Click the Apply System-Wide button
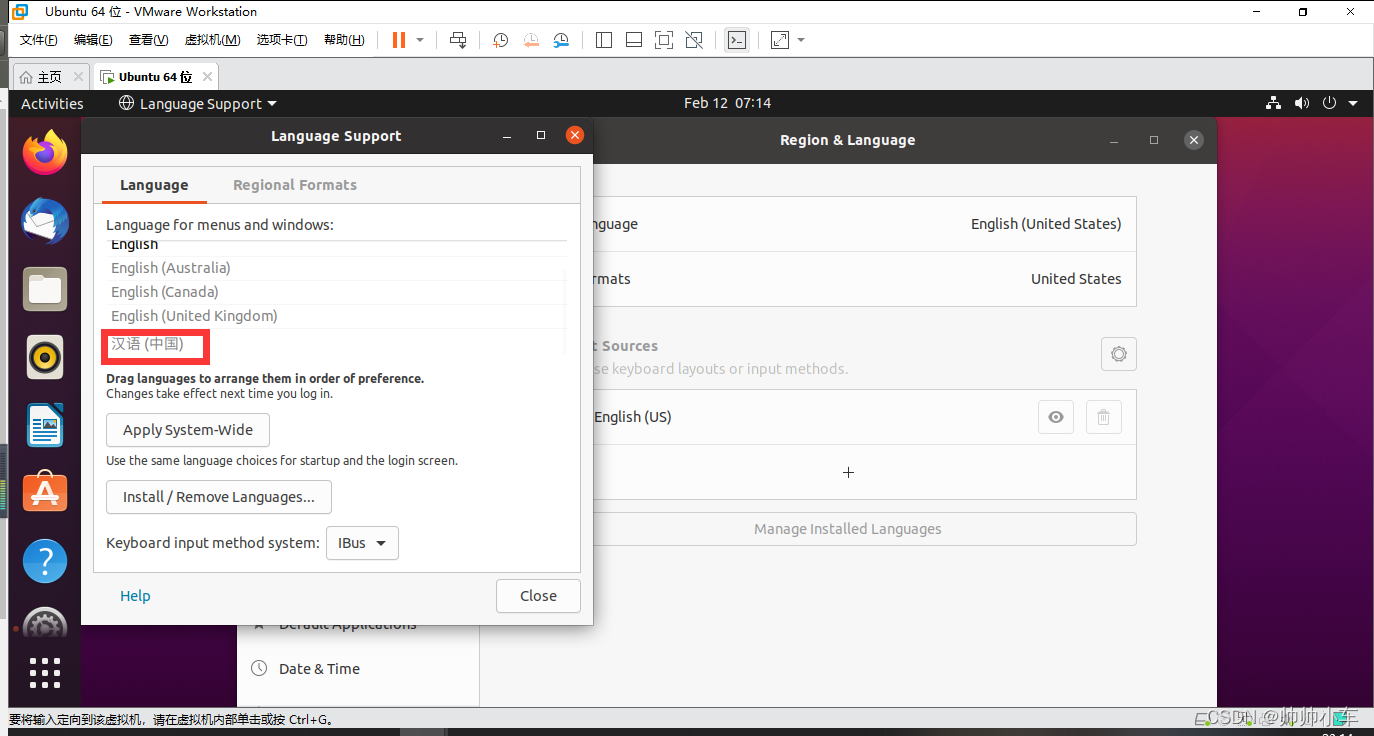 [x=188, y=430]
